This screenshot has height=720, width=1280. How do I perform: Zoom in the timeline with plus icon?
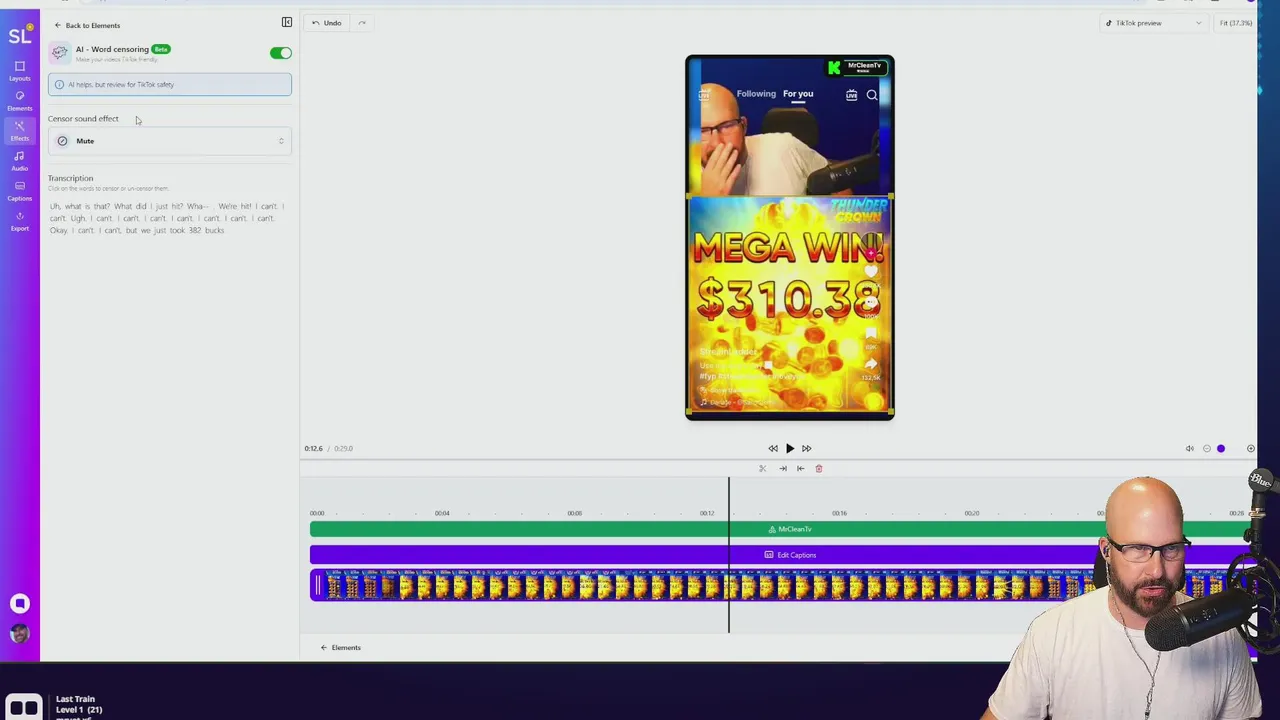1250,448
